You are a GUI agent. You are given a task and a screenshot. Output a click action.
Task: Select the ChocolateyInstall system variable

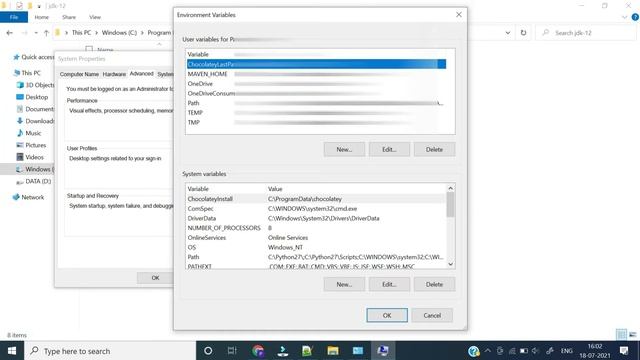coord(316,199)
